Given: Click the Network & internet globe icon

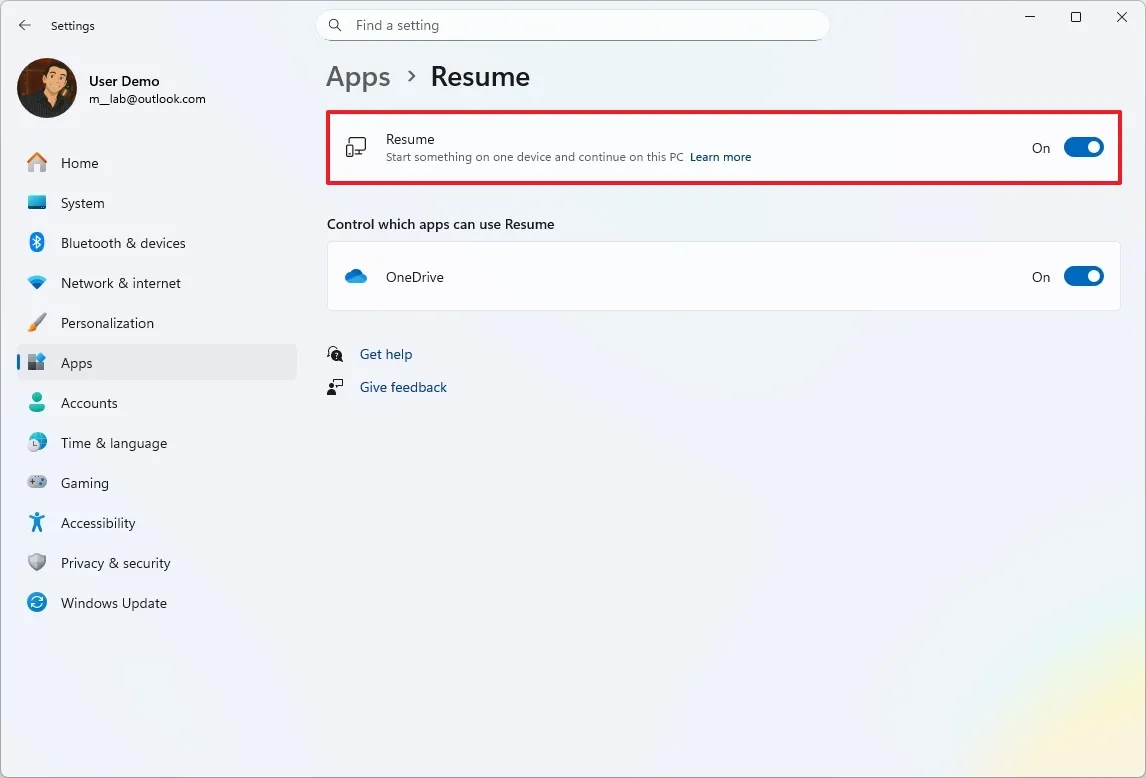Looking at the screenshot, I should pyautogui.click(x=37, y=283).
